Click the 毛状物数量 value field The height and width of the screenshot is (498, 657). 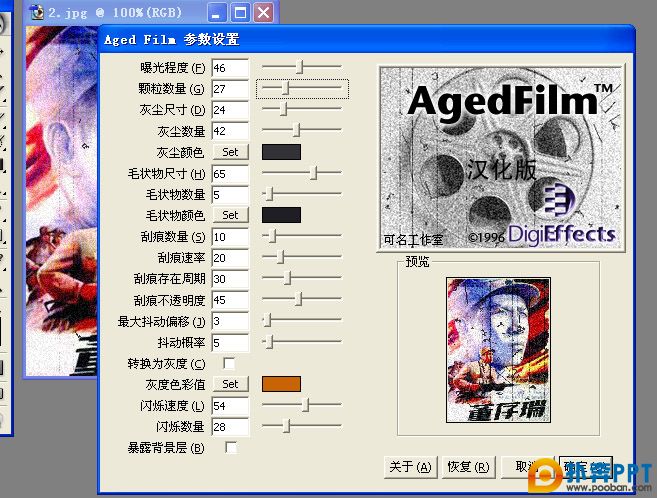click(230, 195)
